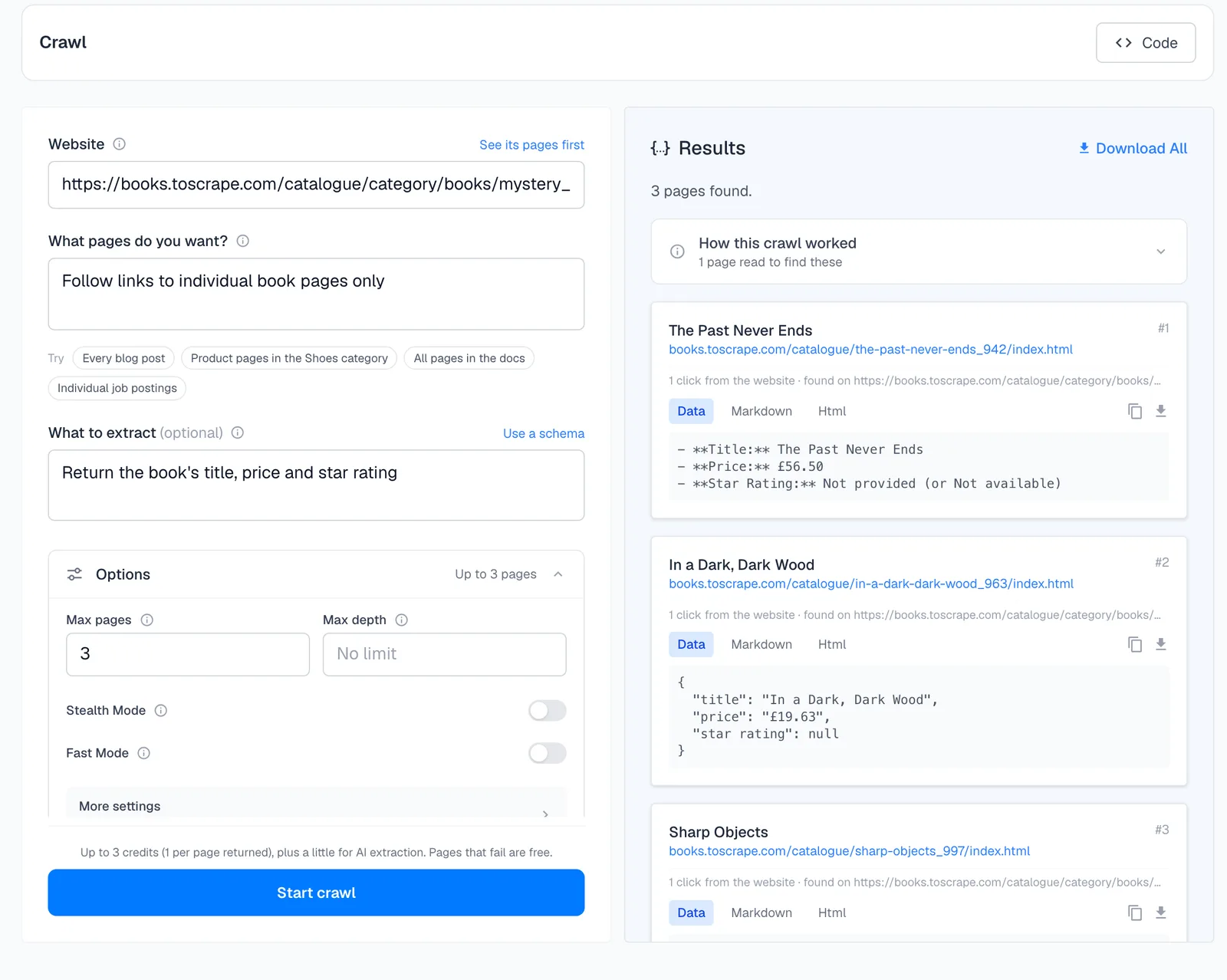Click the Fast Mode info icon
The width and height of the screenshot is (1227, 980).
point(144,753)
